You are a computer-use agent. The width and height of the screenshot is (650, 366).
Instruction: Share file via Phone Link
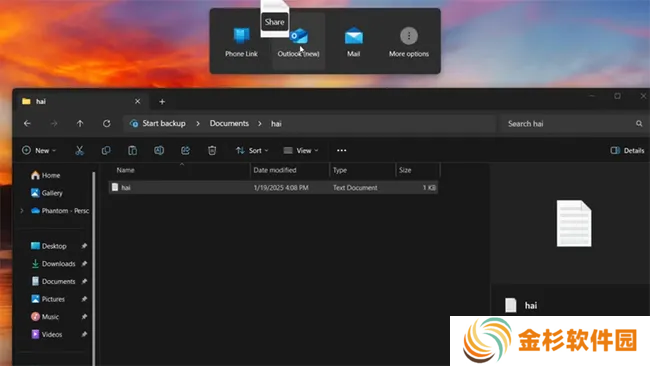(x=241, y=42)
